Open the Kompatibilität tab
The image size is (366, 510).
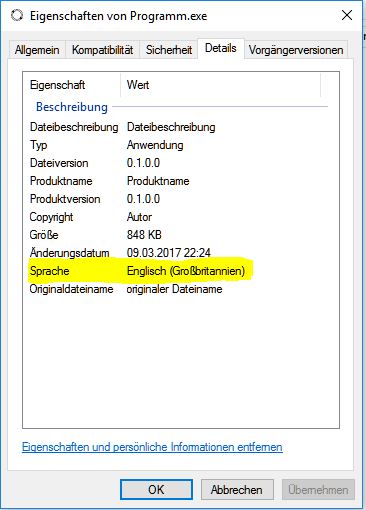click(x=102, y=50)
